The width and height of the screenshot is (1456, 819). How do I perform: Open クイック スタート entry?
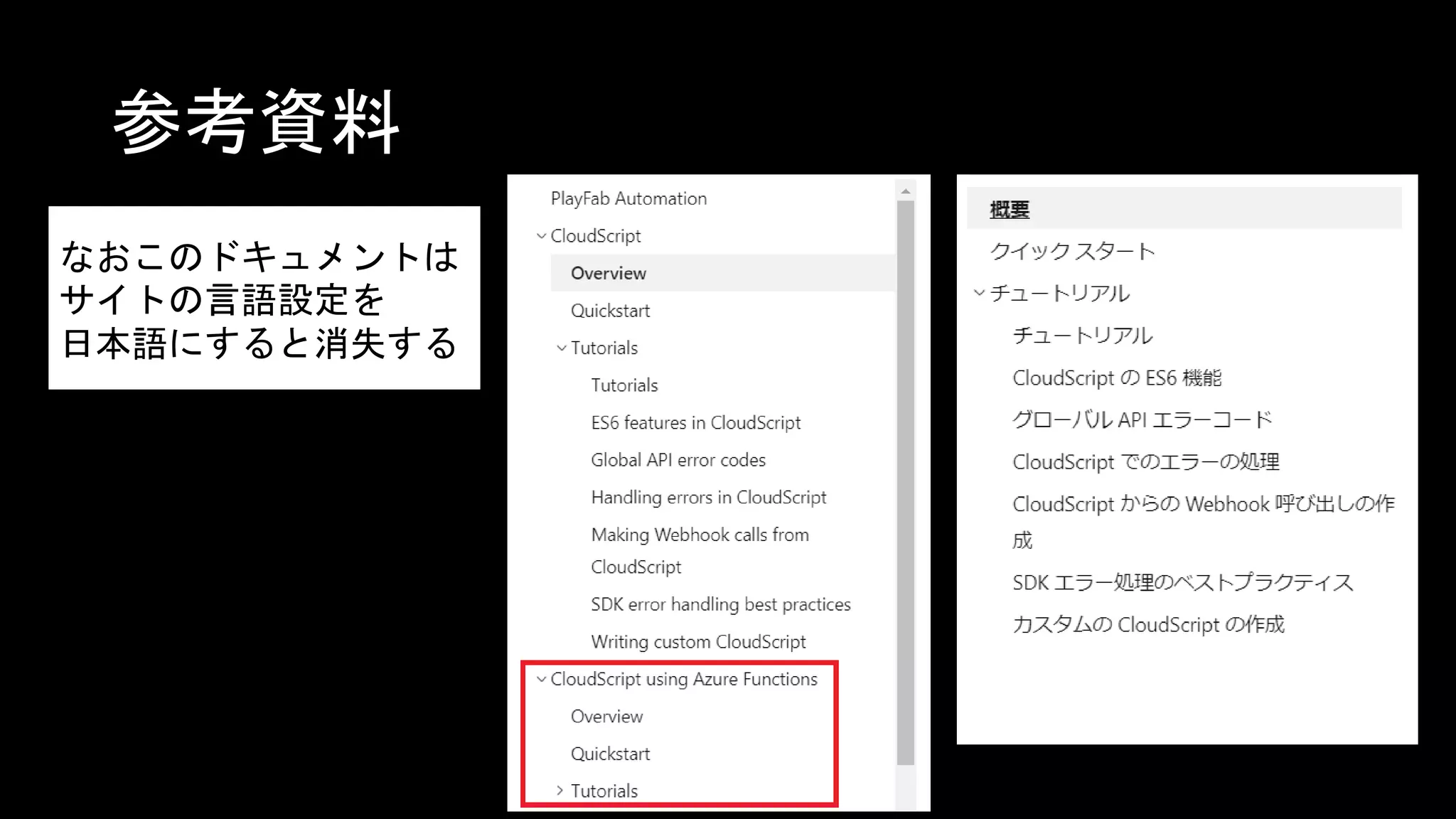(1072, 251)
